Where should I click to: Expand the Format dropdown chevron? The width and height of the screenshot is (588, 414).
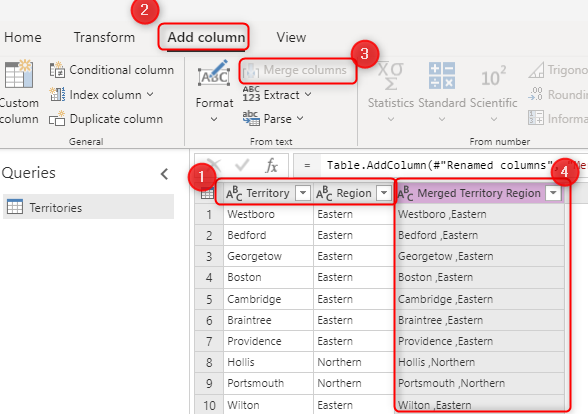214,119
